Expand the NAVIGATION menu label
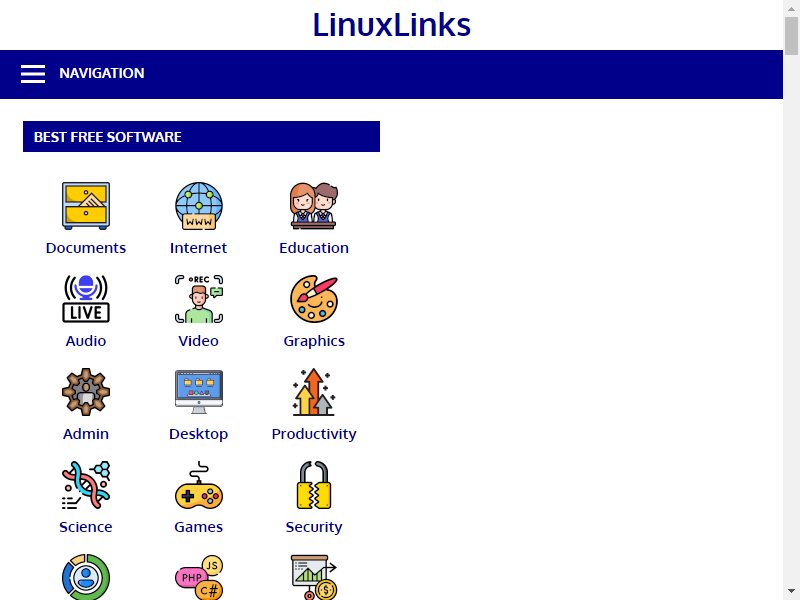 102,73
